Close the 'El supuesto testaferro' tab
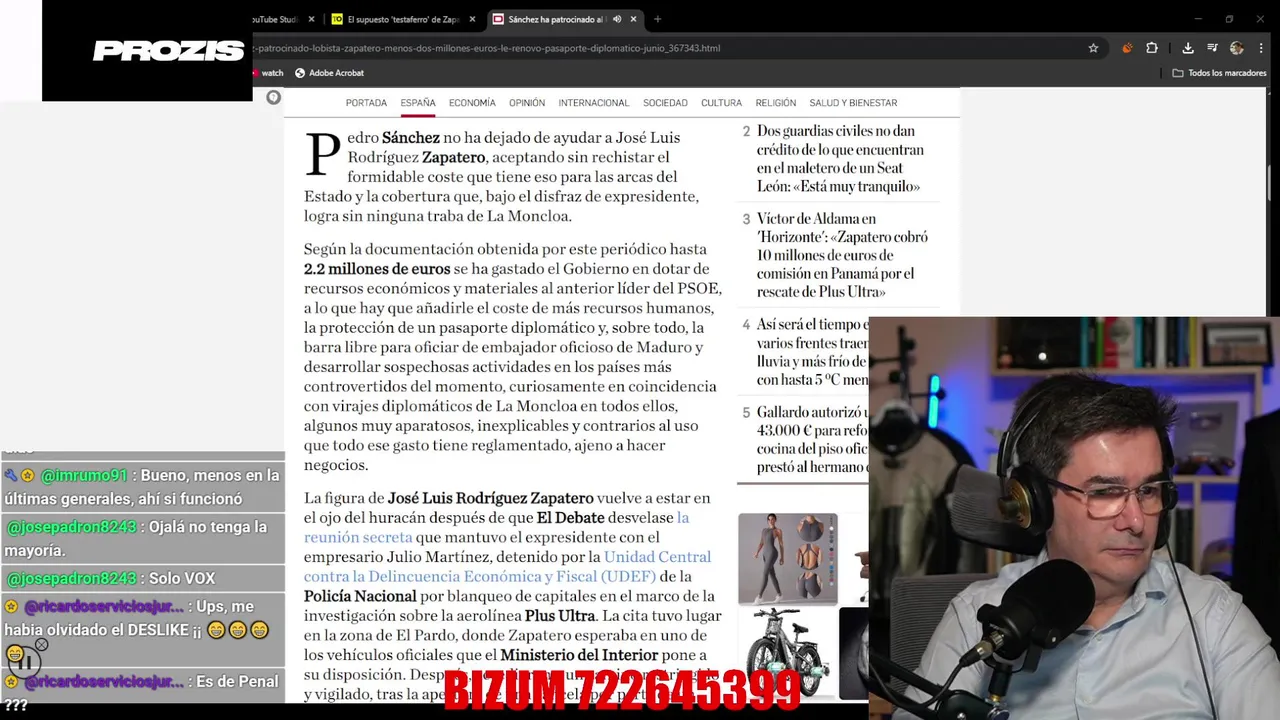The image size is (1280, 720). (x=472, y=19)
